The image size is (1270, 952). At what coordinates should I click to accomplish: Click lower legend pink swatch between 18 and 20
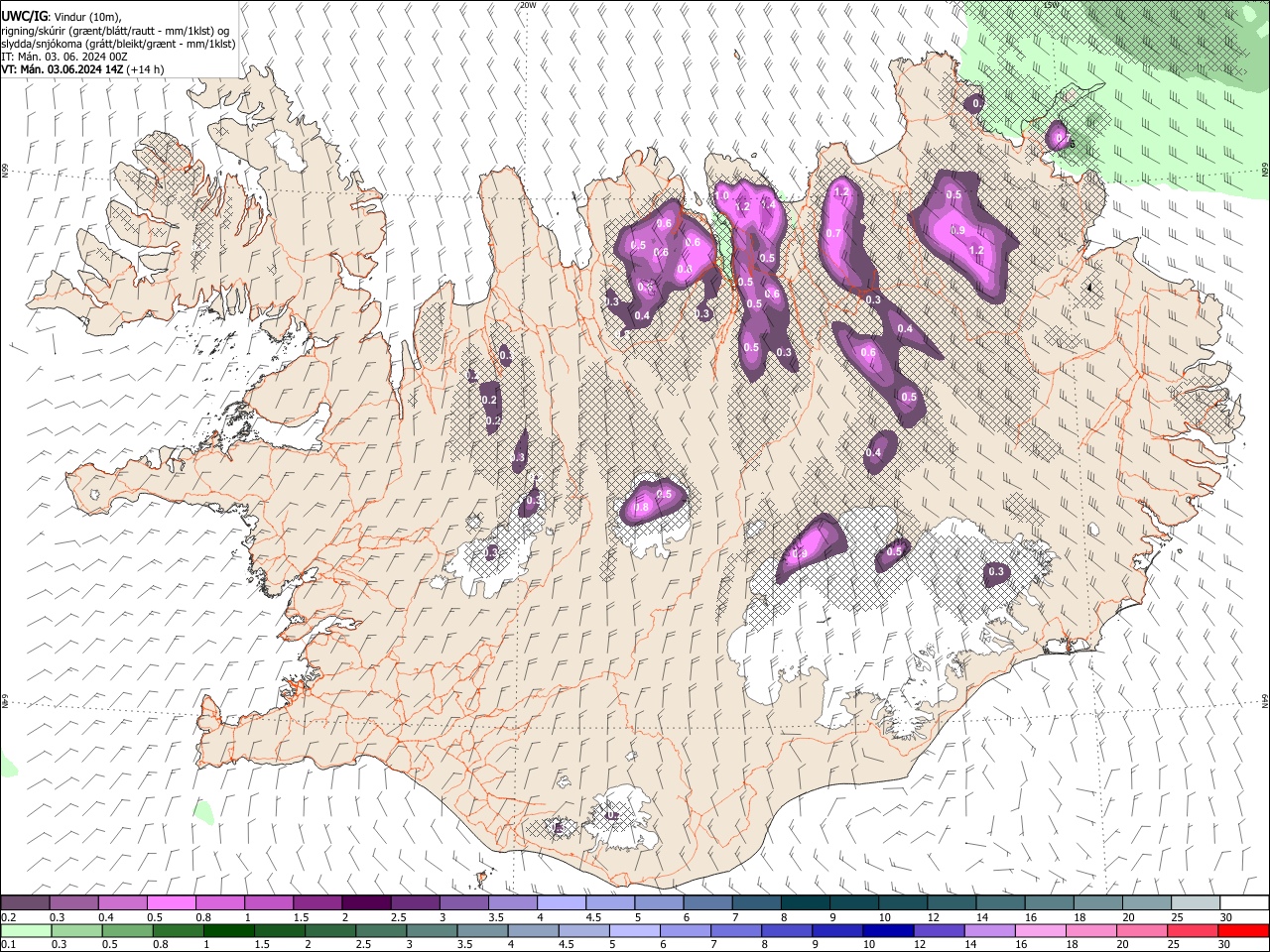[x=1089, y=930]
